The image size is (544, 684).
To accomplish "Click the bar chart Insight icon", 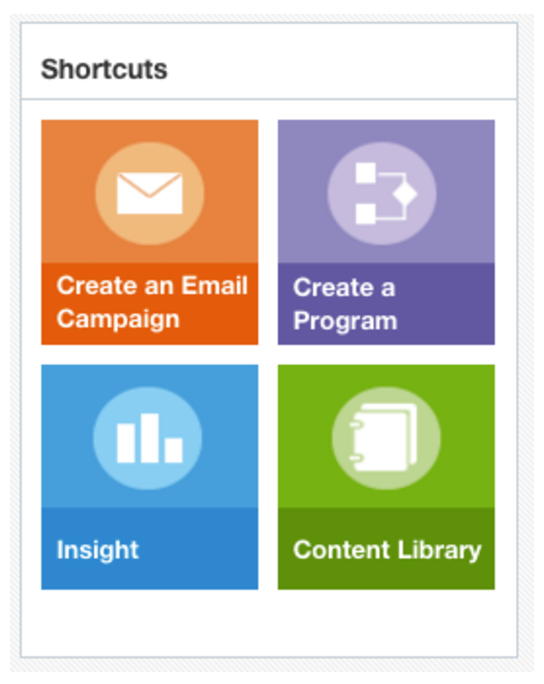I will tap(150, 438).
